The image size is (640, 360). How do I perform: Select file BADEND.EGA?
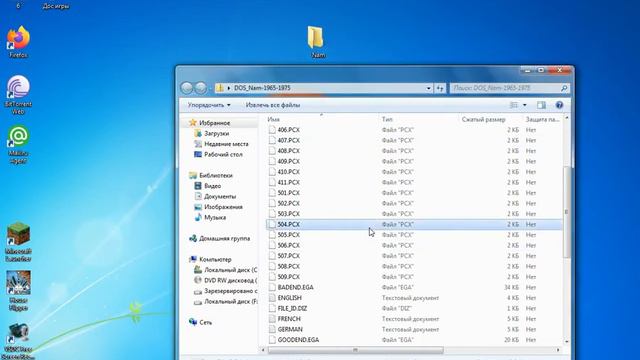pos(296,287)
